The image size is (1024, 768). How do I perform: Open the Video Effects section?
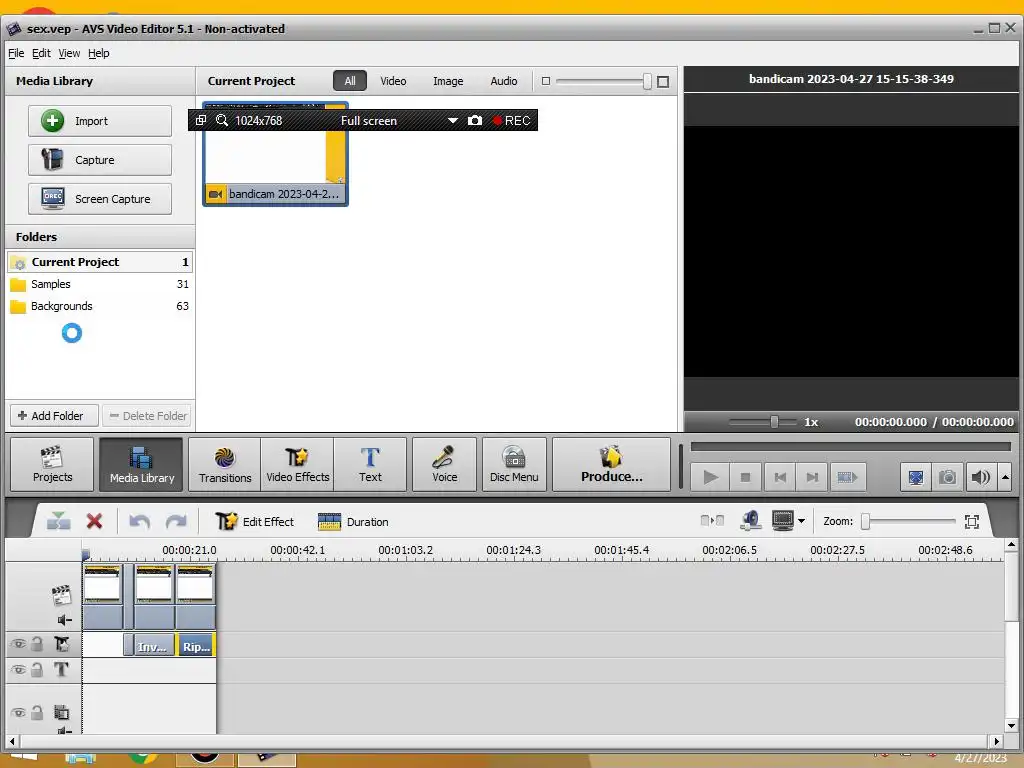tap(297, 464)
